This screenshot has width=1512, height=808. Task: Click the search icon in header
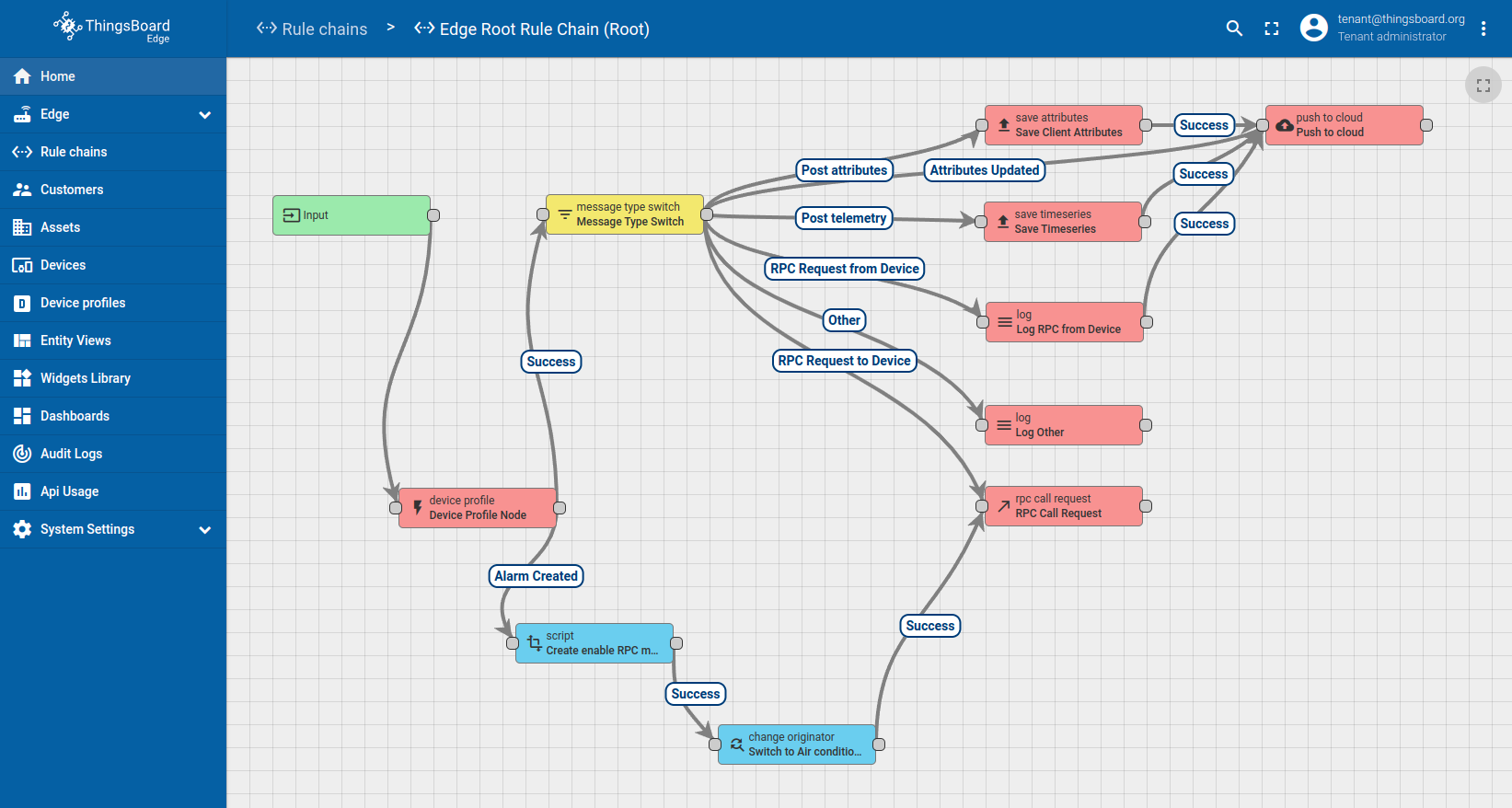[x=1234, y=29]
